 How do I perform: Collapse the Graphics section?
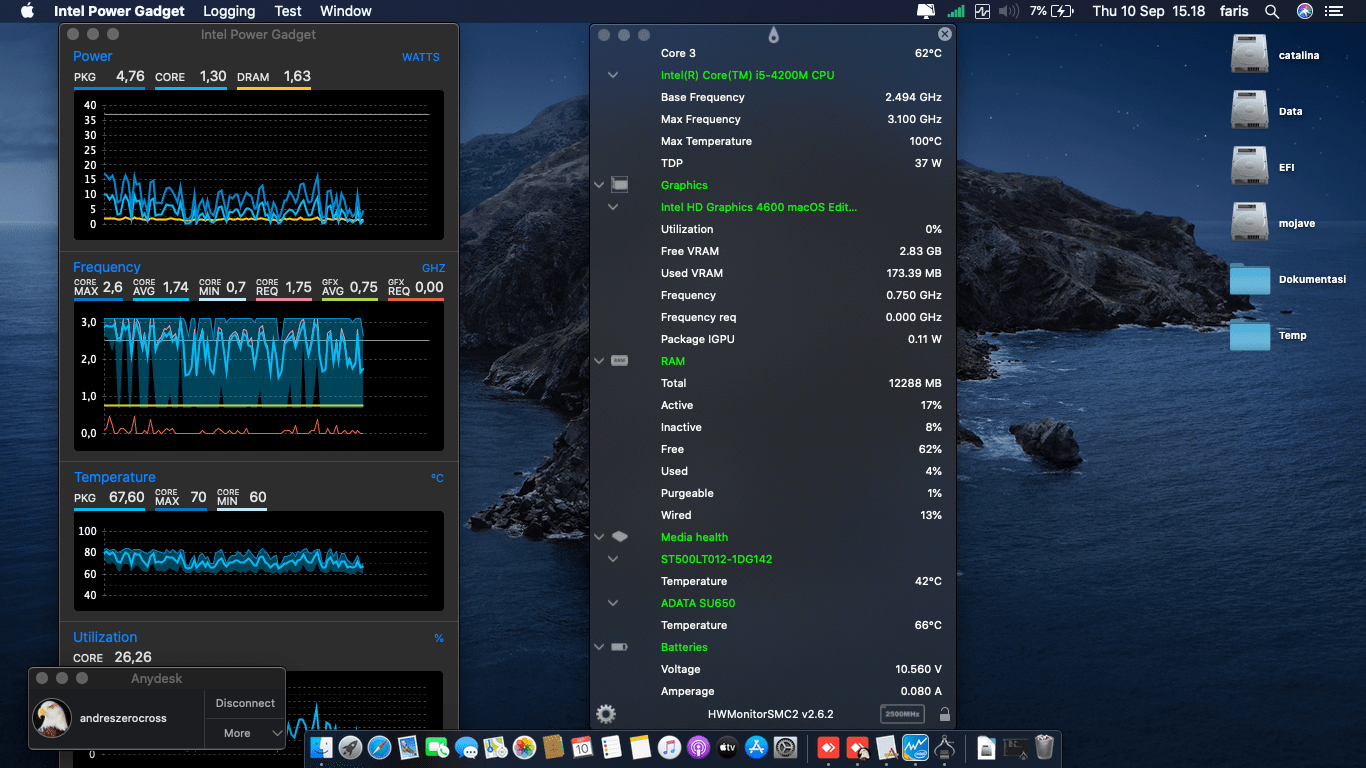click(599, 185)
